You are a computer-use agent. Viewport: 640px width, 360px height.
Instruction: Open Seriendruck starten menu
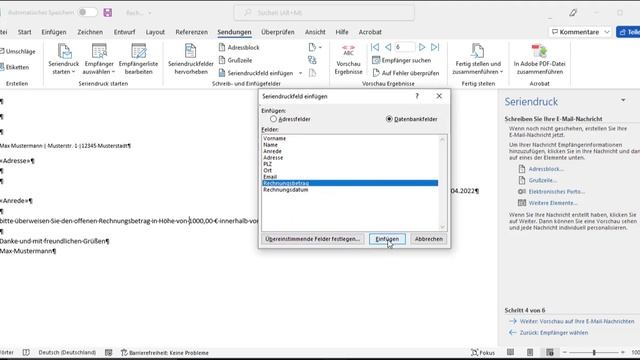click(63, 59)
